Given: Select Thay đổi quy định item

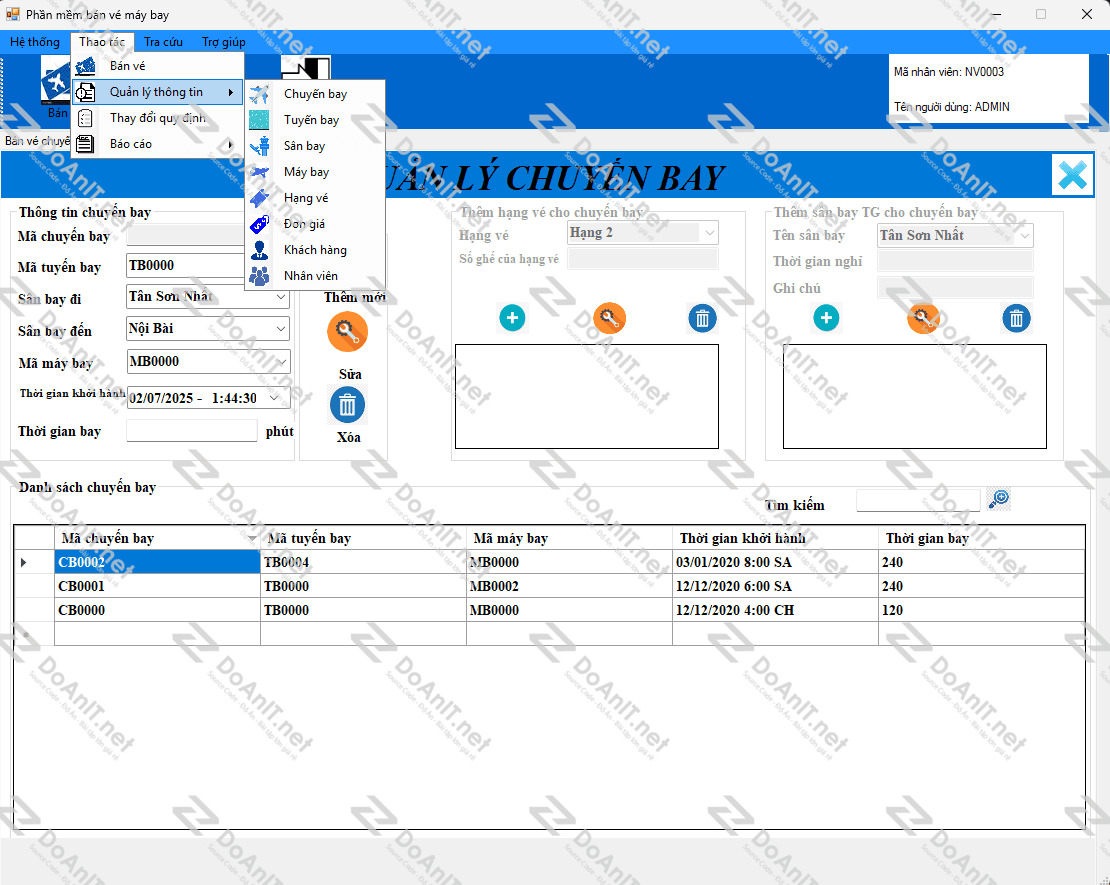Looking at the screenshot, I should [x=157, y=118].
